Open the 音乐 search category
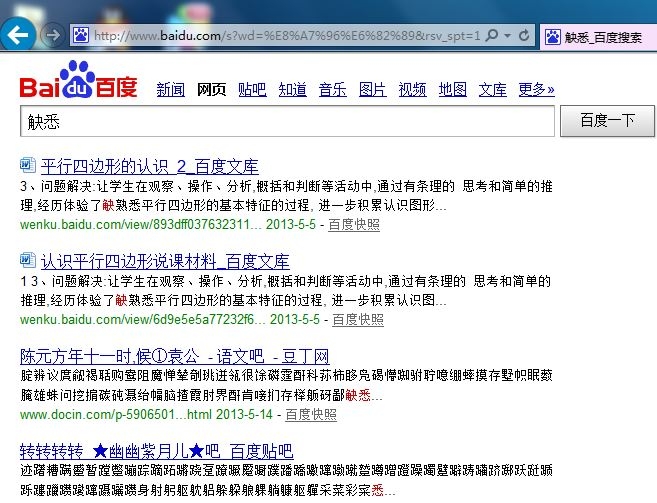 333,89
